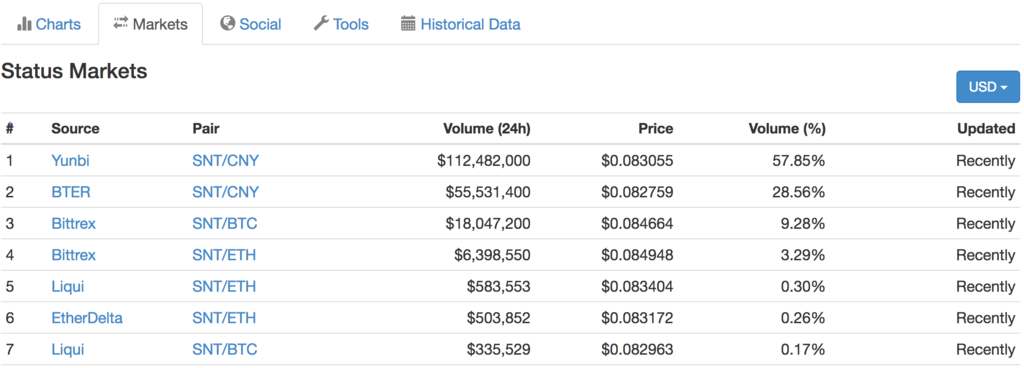This screenshot has width=1024, height=368.
Task: Click the 28.56% volume share cell
Action: point(799,192)
